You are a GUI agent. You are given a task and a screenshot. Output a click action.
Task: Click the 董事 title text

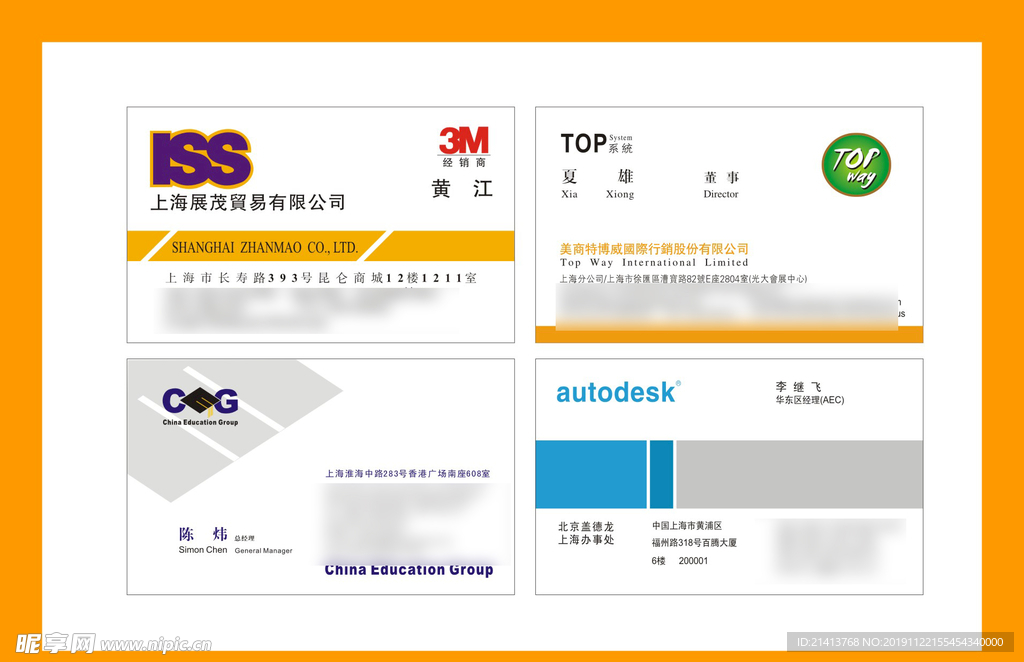721,177
